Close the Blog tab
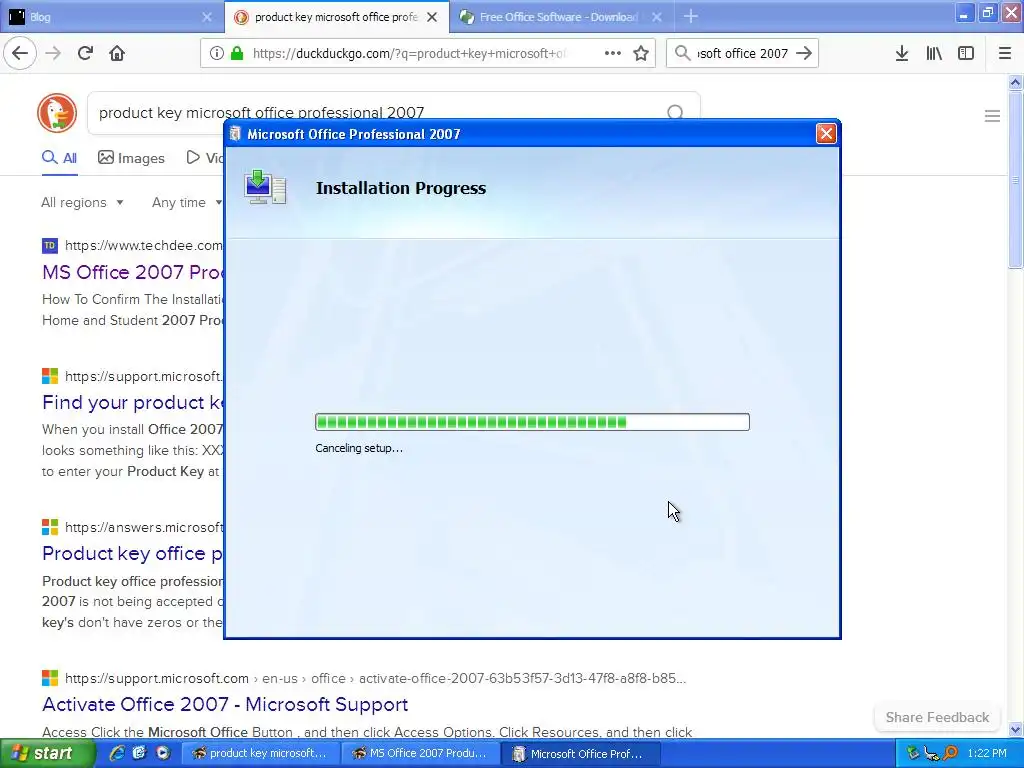 click(x=207, y=17)
